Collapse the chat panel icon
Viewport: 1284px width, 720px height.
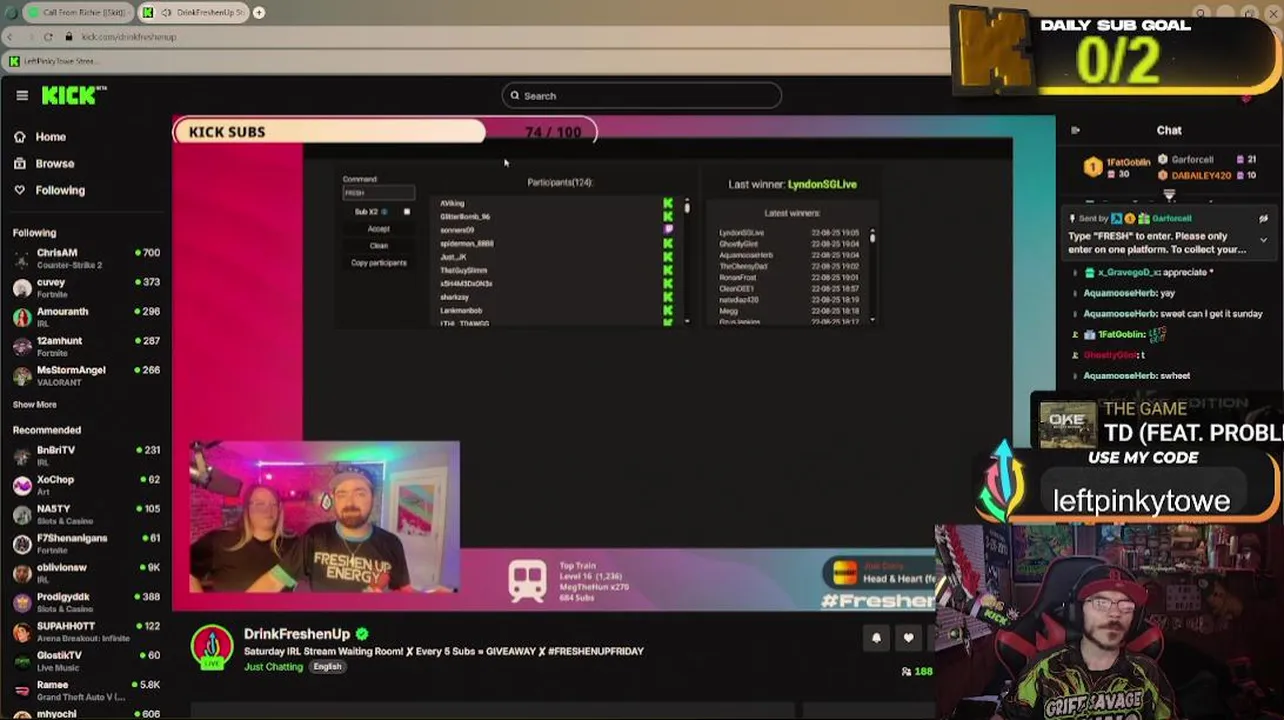1075,130
